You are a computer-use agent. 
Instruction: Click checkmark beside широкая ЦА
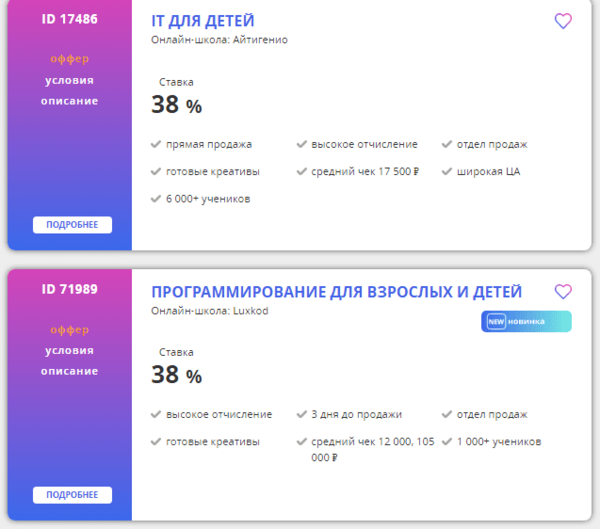[x=447, y=172]
